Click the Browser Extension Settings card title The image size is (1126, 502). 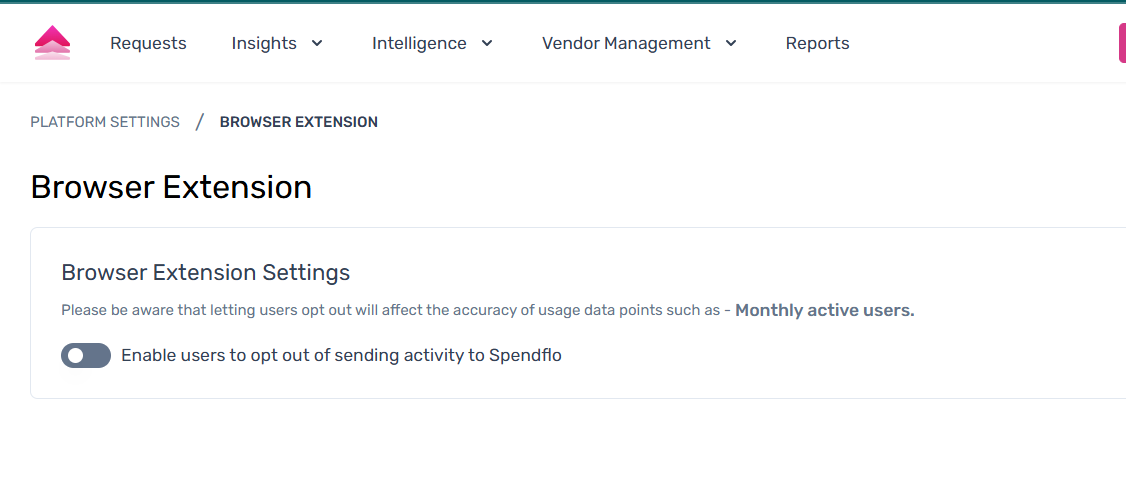point(206,272)
